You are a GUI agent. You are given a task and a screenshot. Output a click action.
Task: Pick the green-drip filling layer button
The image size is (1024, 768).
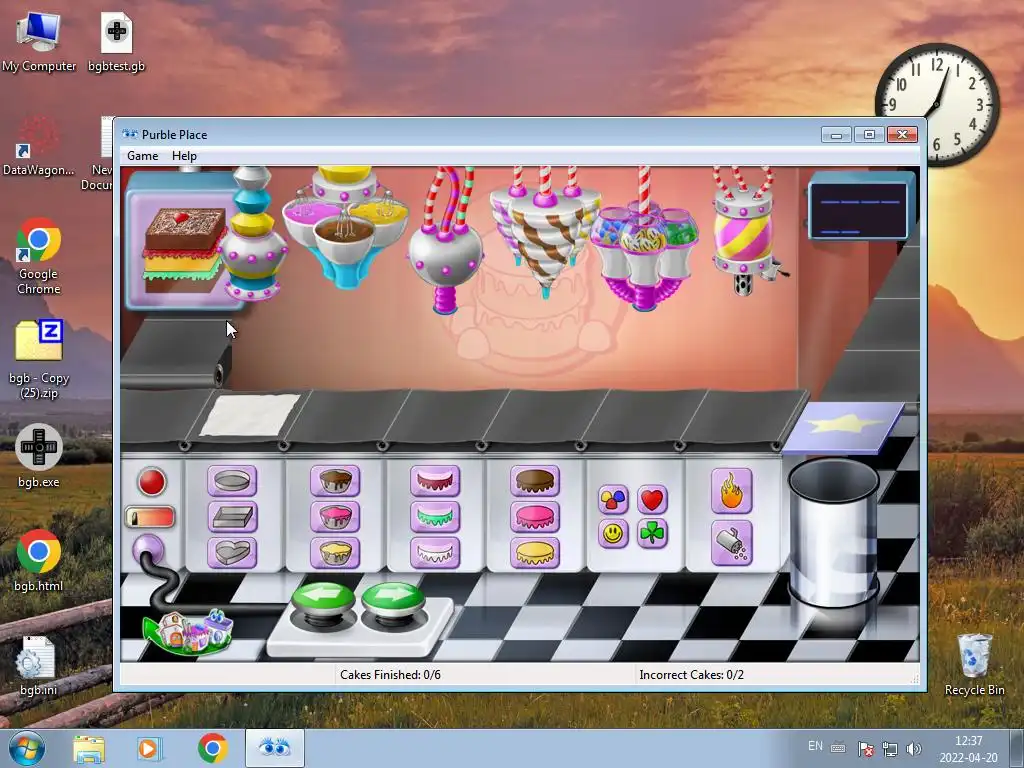[435, 517]
